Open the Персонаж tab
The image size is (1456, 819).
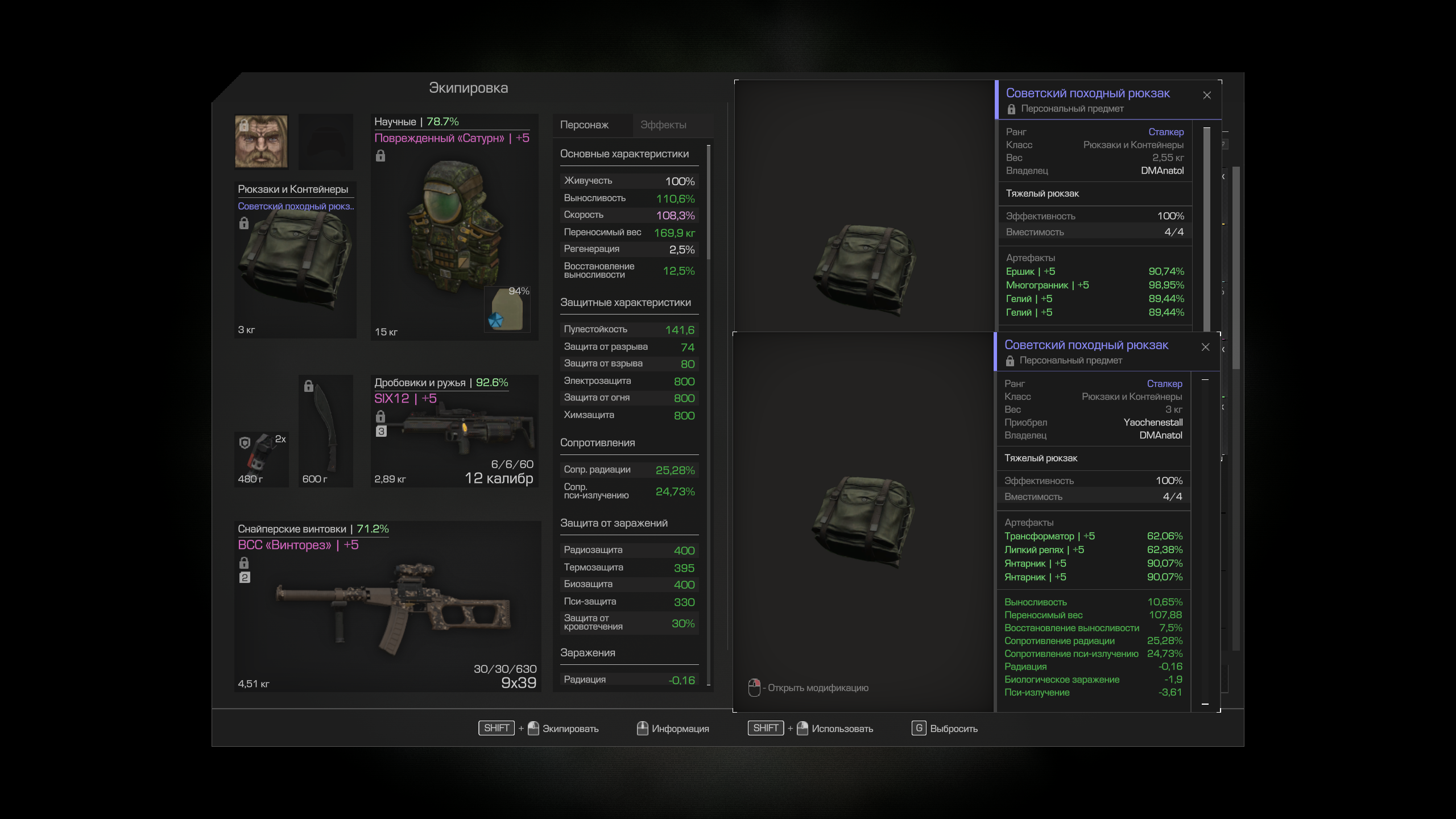[x=584, y=125]
